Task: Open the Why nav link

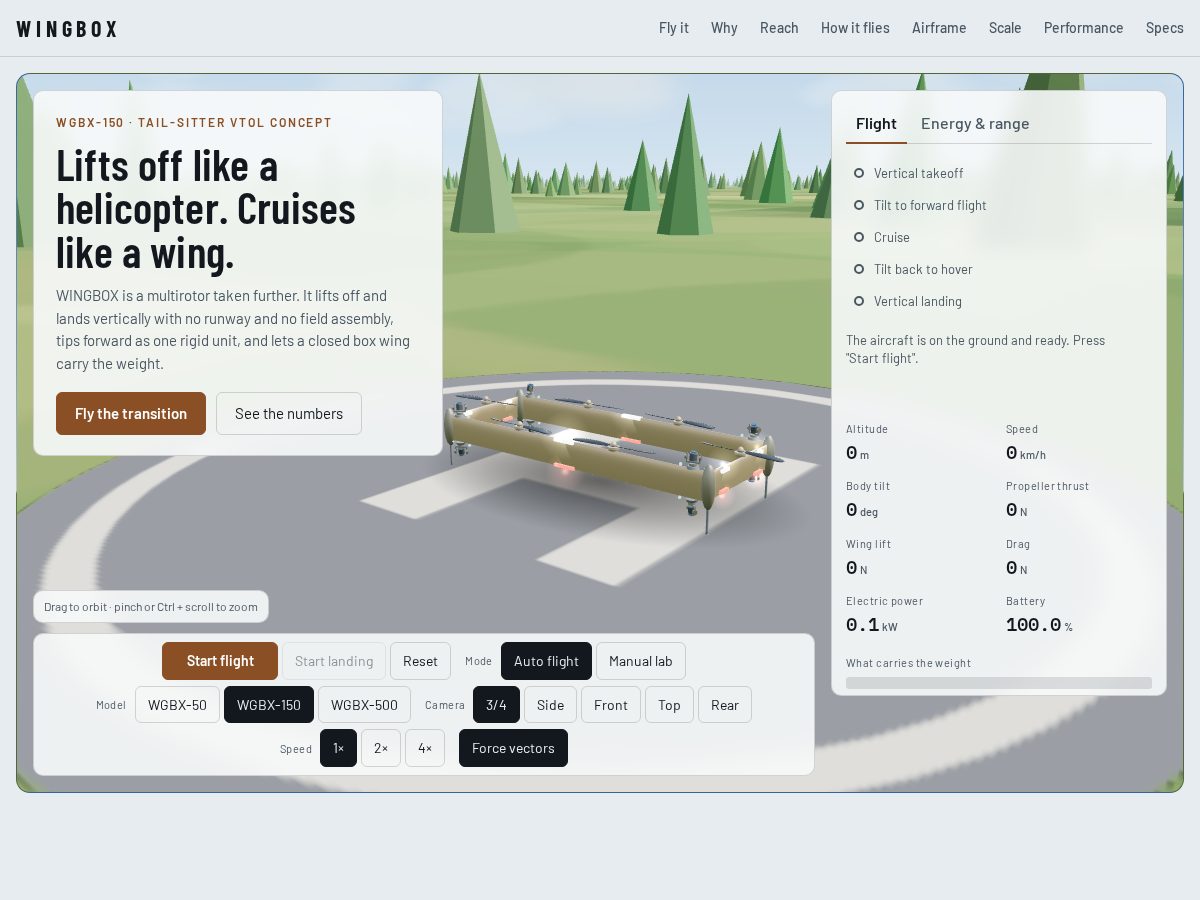Action: coord(724,28)
